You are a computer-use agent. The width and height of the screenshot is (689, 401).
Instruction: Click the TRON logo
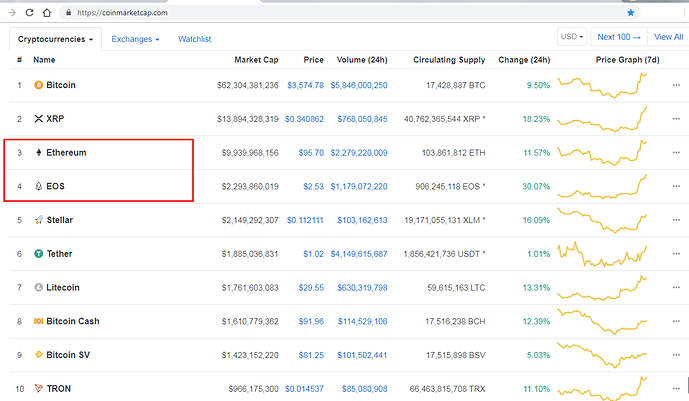pos(39,388)
